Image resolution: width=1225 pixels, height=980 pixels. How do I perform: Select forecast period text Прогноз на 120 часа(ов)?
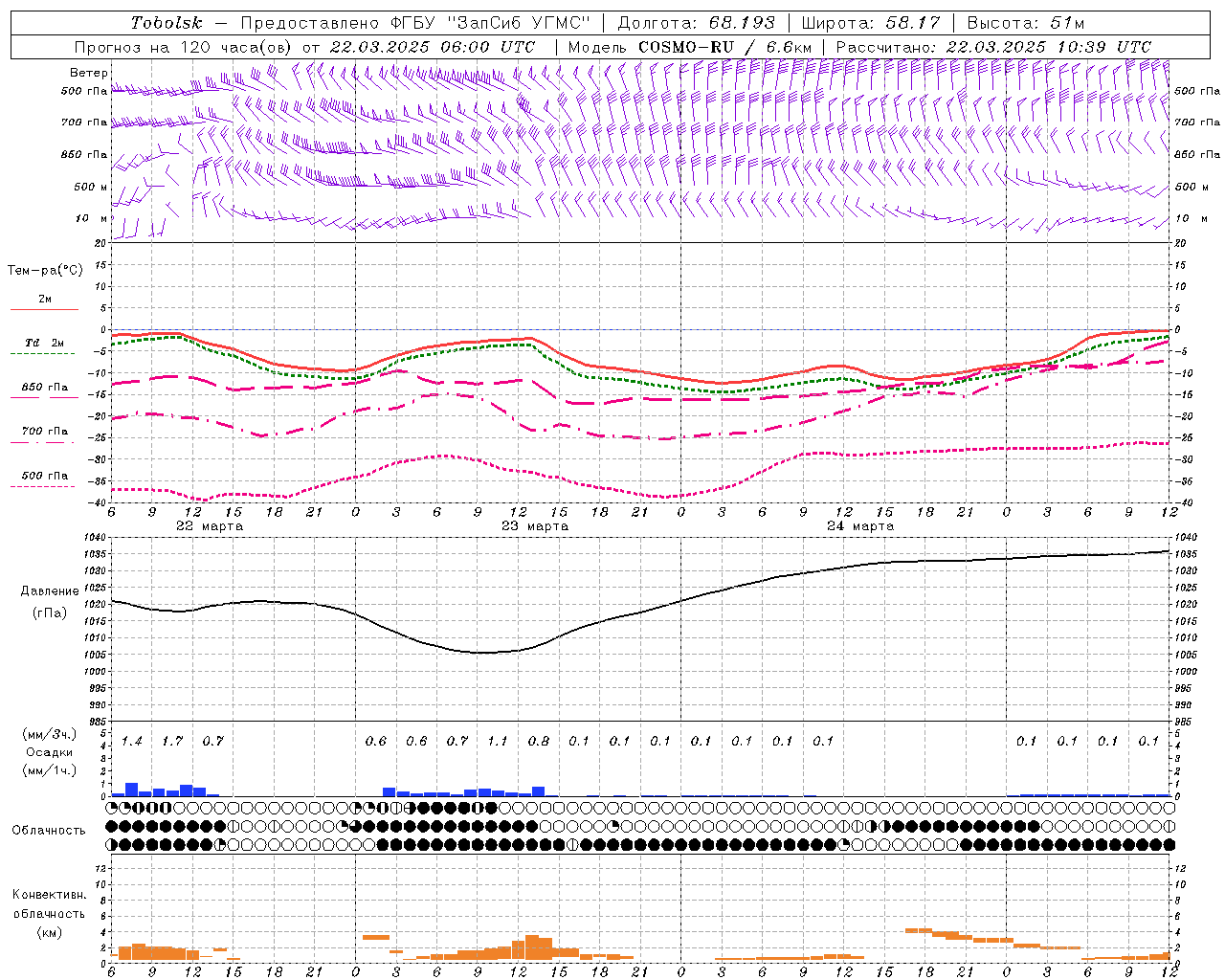pos(185,47)
